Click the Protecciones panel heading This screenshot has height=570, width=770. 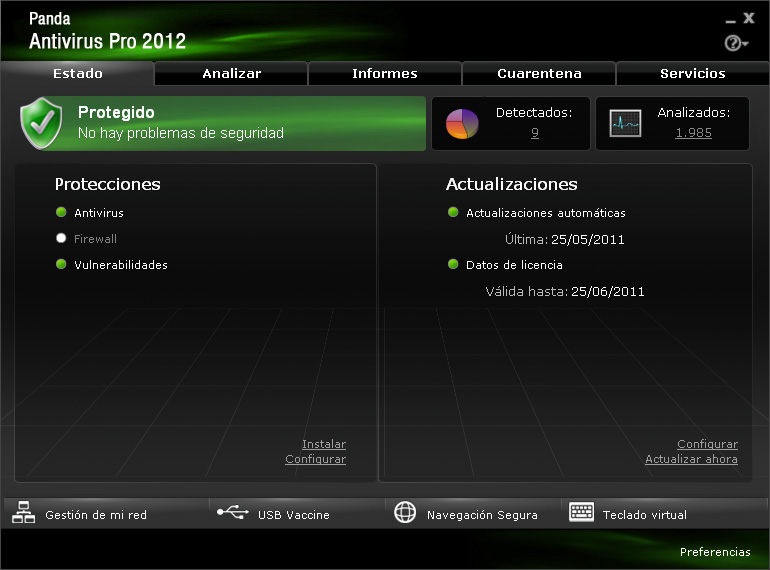108,184
